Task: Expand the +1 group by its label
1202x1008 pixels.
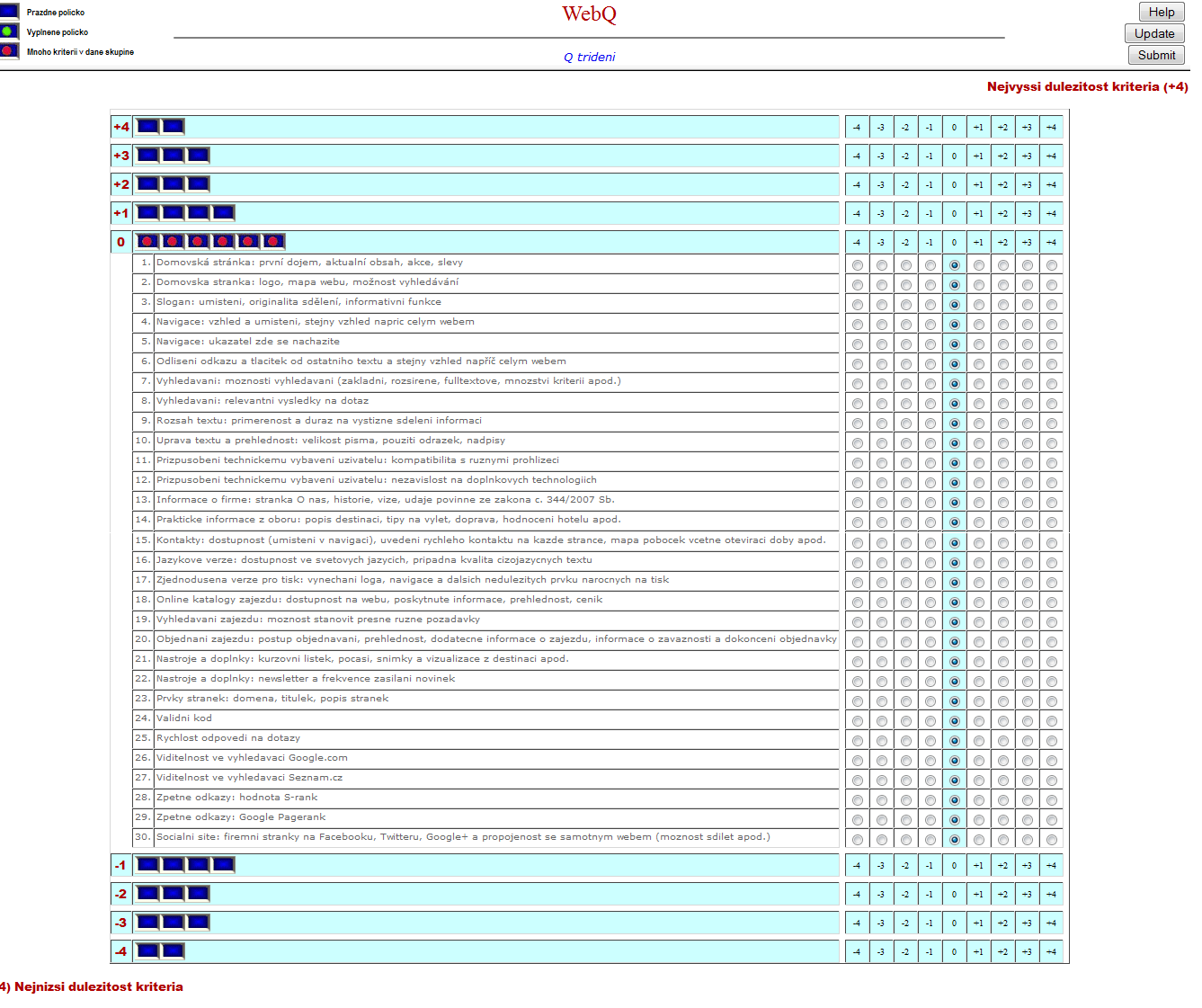Action: point(121,213)
